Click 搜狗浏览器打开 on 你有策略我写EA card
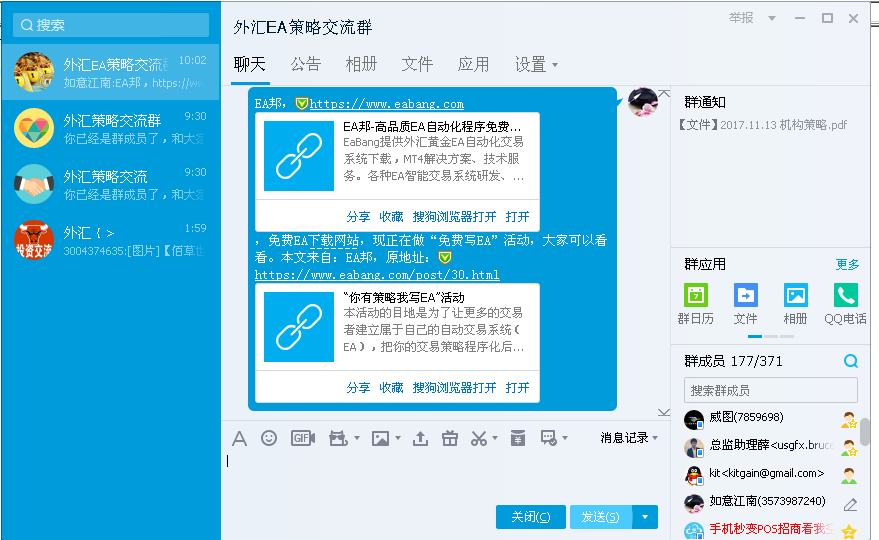The height and width of the screenshot is (540, 879). (x=455, y=388)
